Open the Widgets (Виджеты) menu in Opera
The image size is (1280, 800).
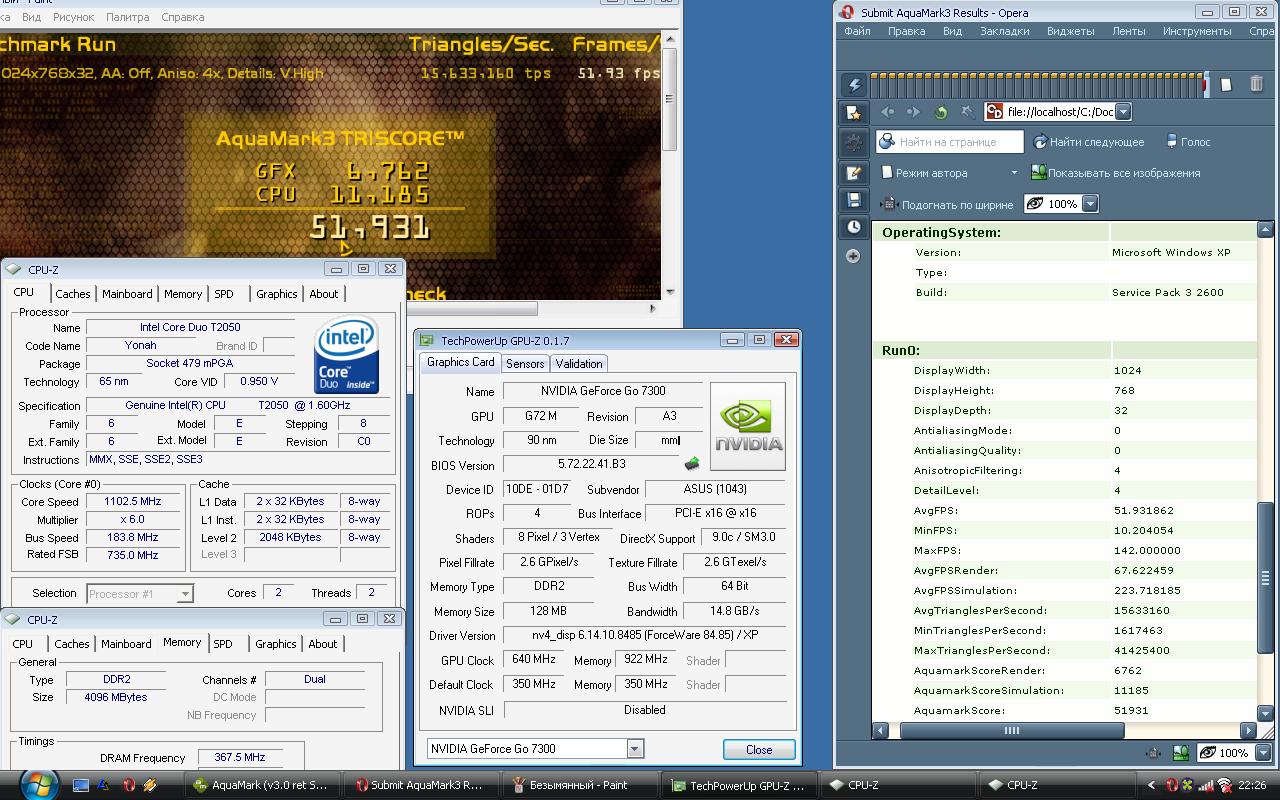coord(1070,31)
